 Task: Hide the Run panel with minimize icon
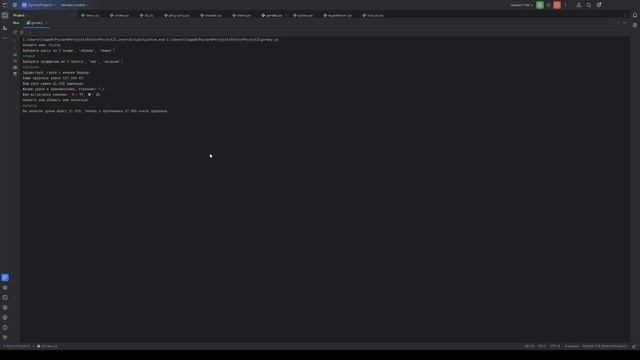624,23
